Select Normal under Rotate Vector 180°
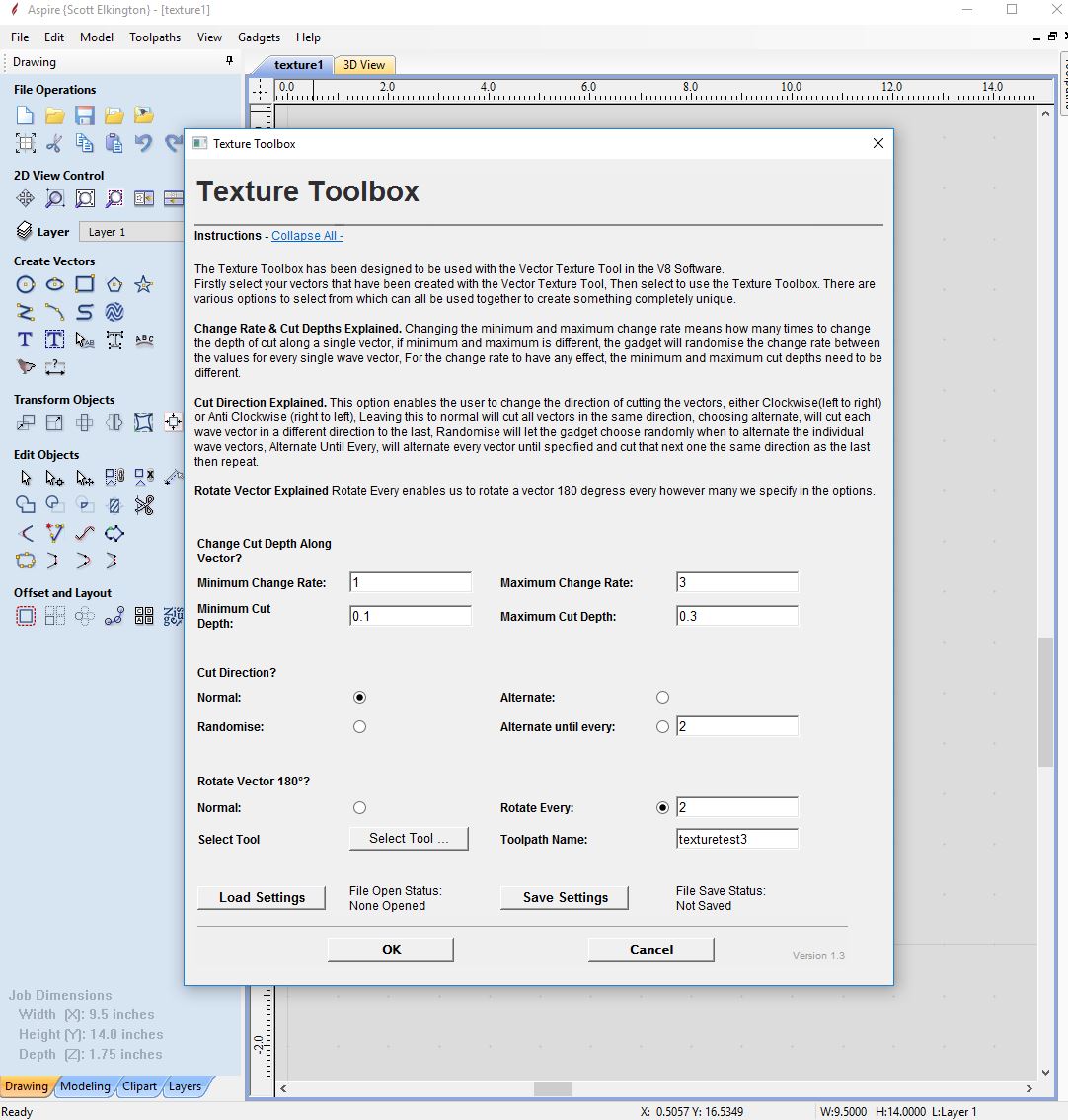The height and width of the screenshot is (1120, 1068). tap(359, 807)
